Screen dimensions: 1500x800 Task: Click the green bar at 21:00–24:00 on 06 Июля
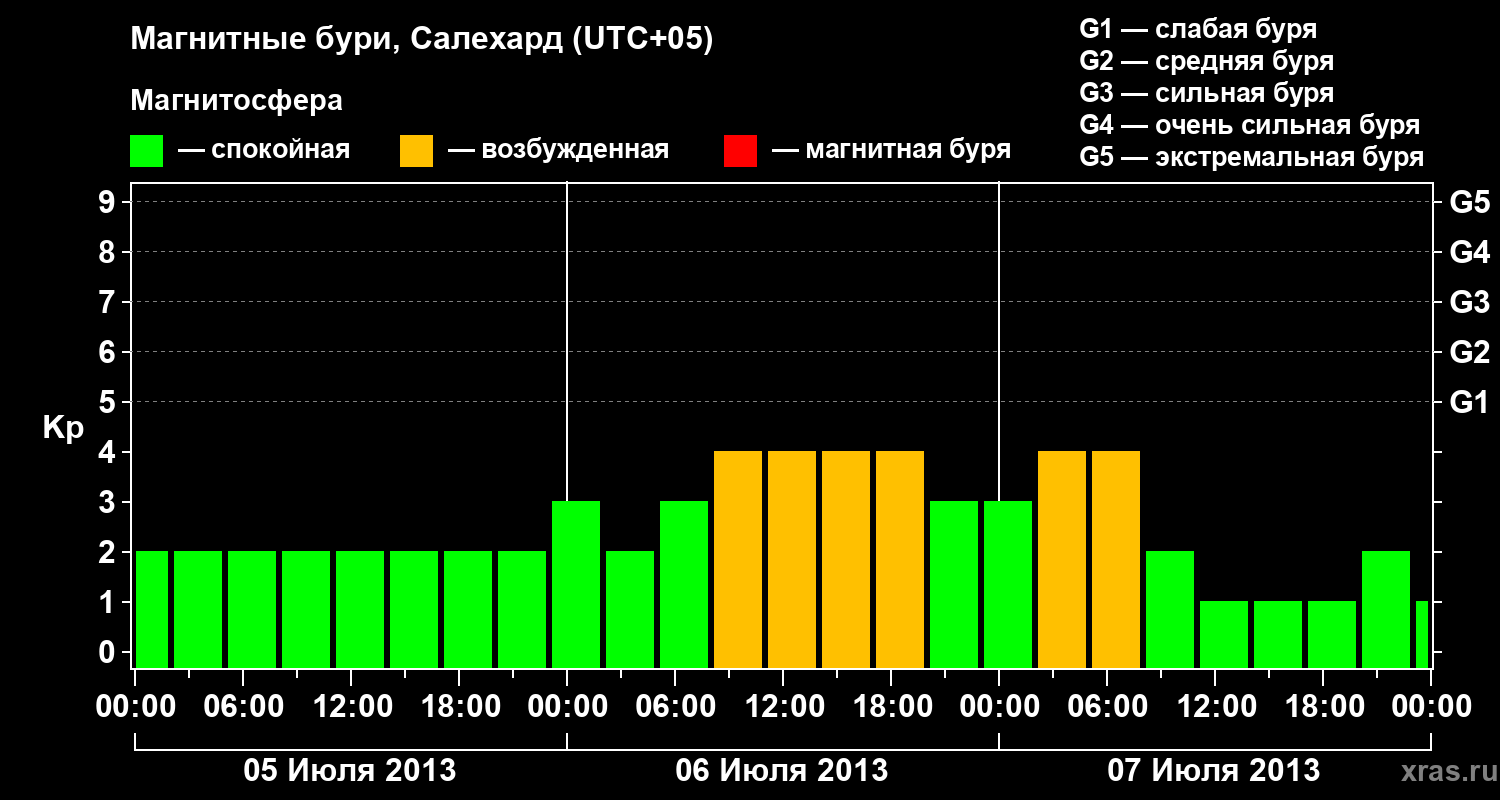click(954, 584)
